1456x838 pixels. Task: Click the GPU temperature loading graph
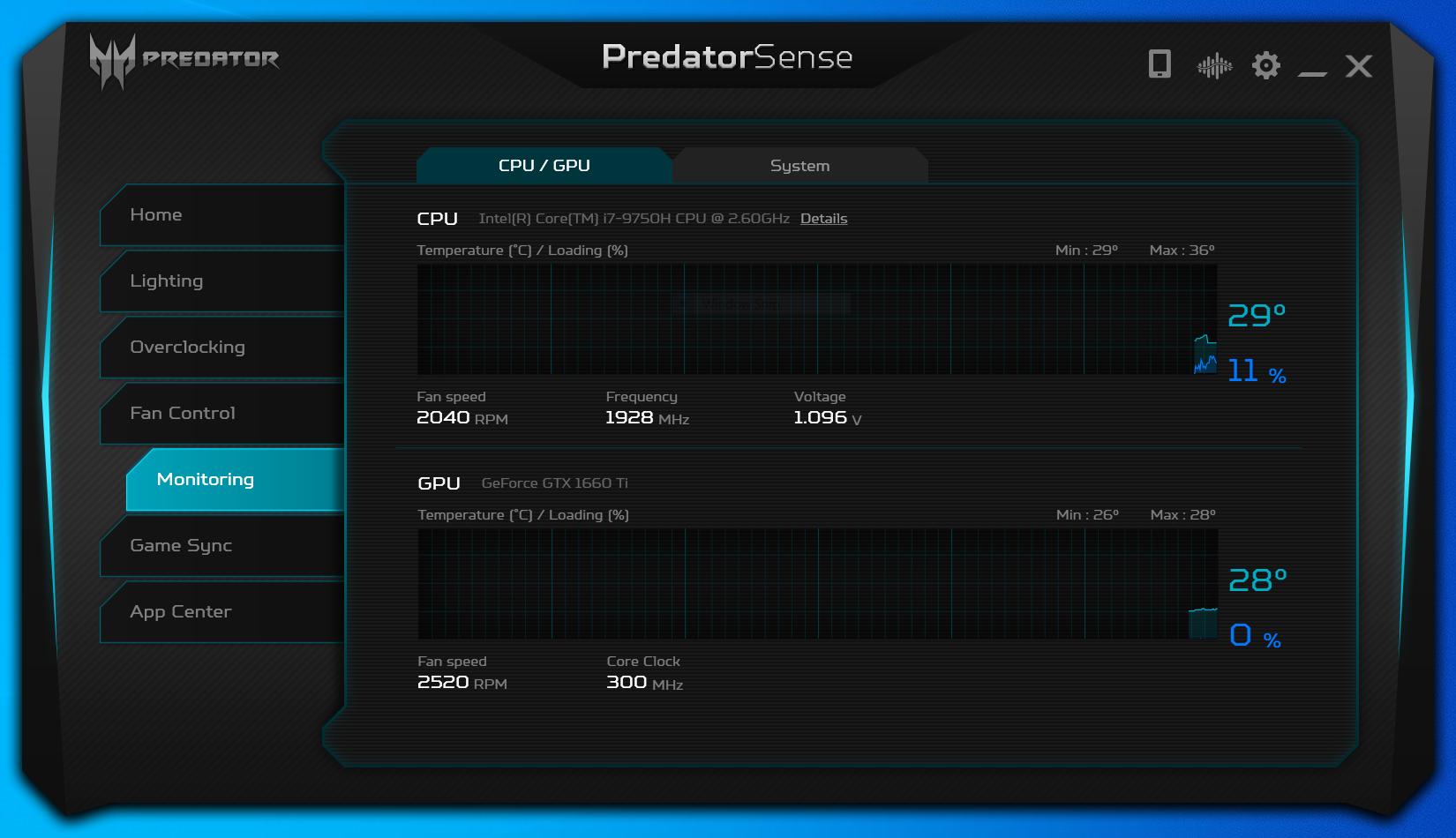point(818,584)
